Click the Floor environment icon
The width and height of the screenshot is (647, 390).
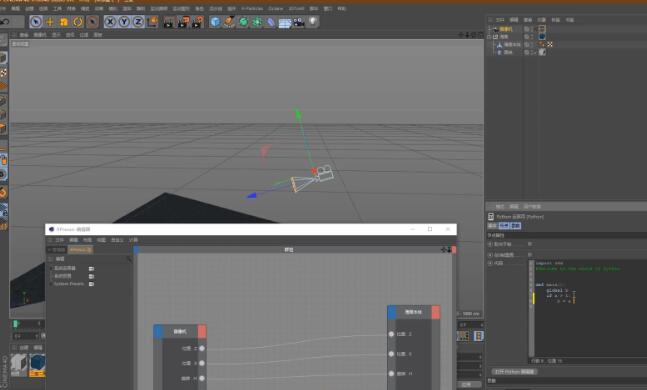(285, 23)
